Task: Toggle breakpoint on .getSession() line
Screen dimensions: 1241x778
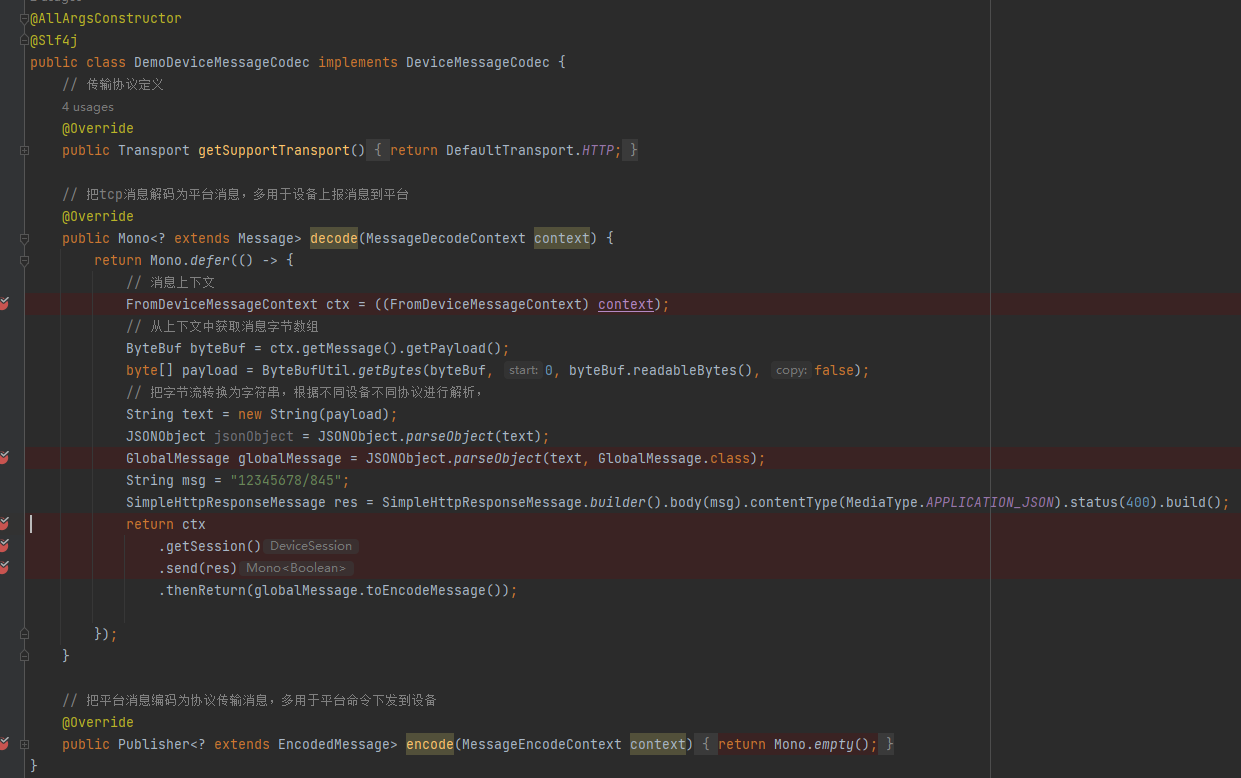Action: pyautogui.click(x=4, y=546)
